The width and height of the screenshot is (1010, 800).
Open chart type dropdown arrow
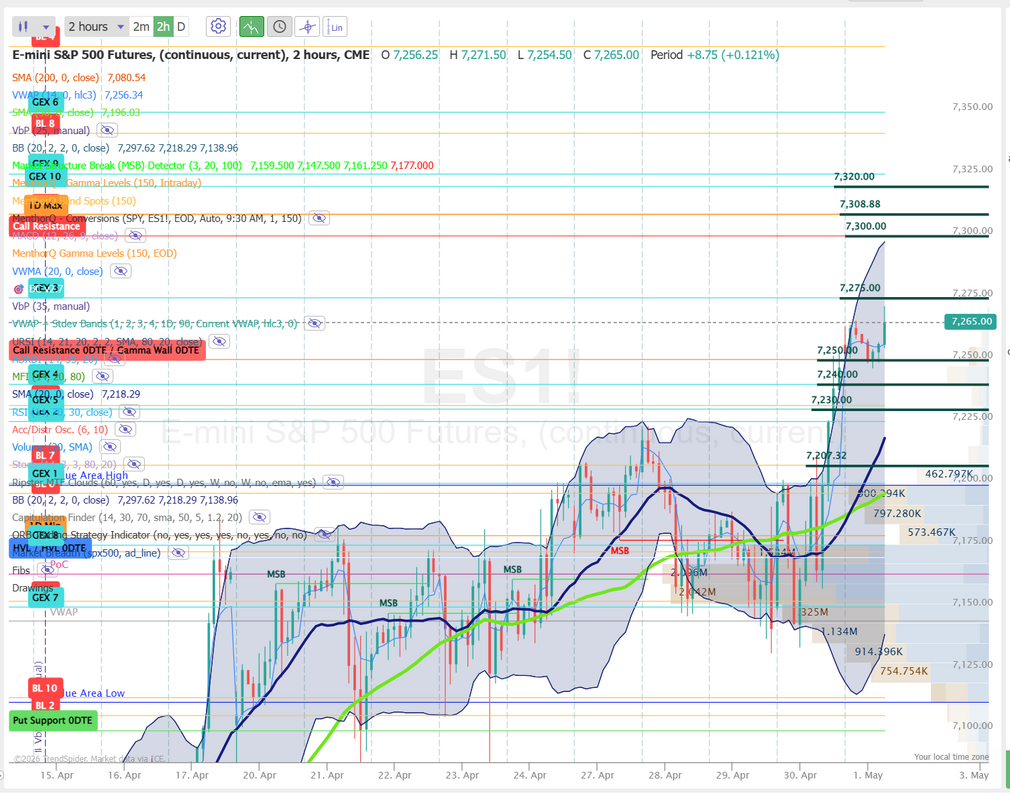click(x=46, y=27)
